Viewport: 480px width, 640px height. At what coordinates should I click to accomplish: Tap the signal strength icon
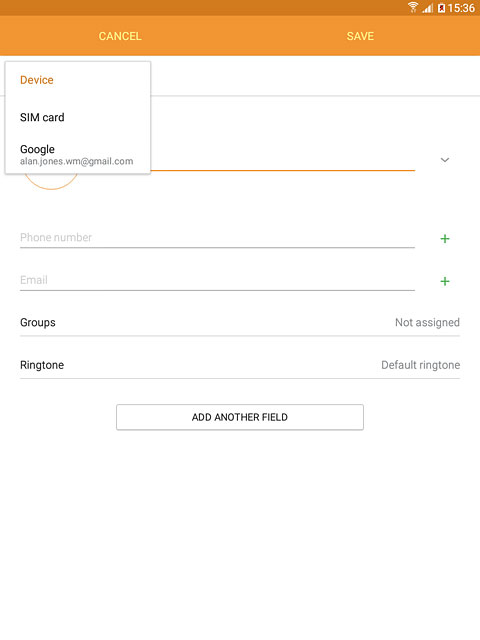click(x=428, y=8)
